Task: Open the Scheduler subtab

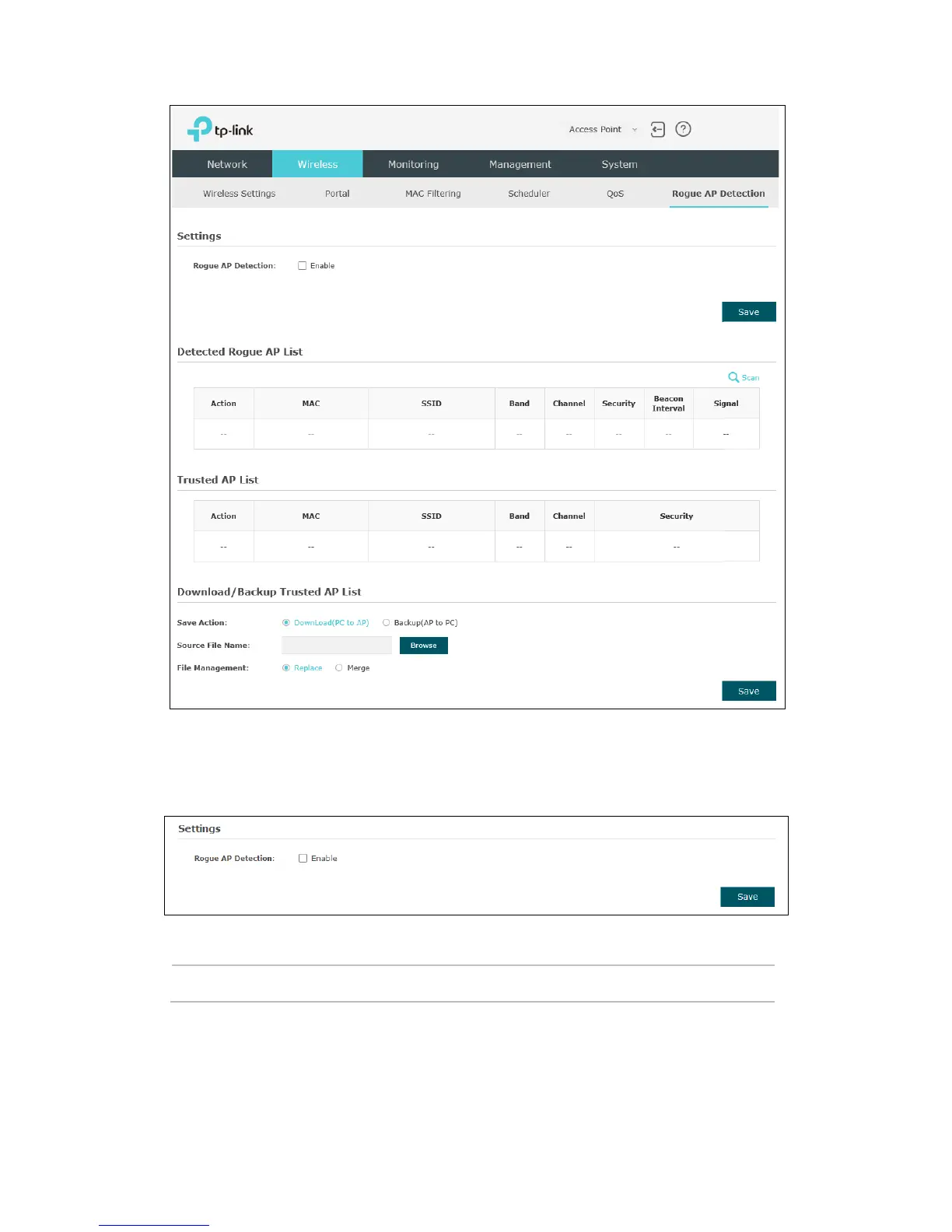Action: (529, 194)
